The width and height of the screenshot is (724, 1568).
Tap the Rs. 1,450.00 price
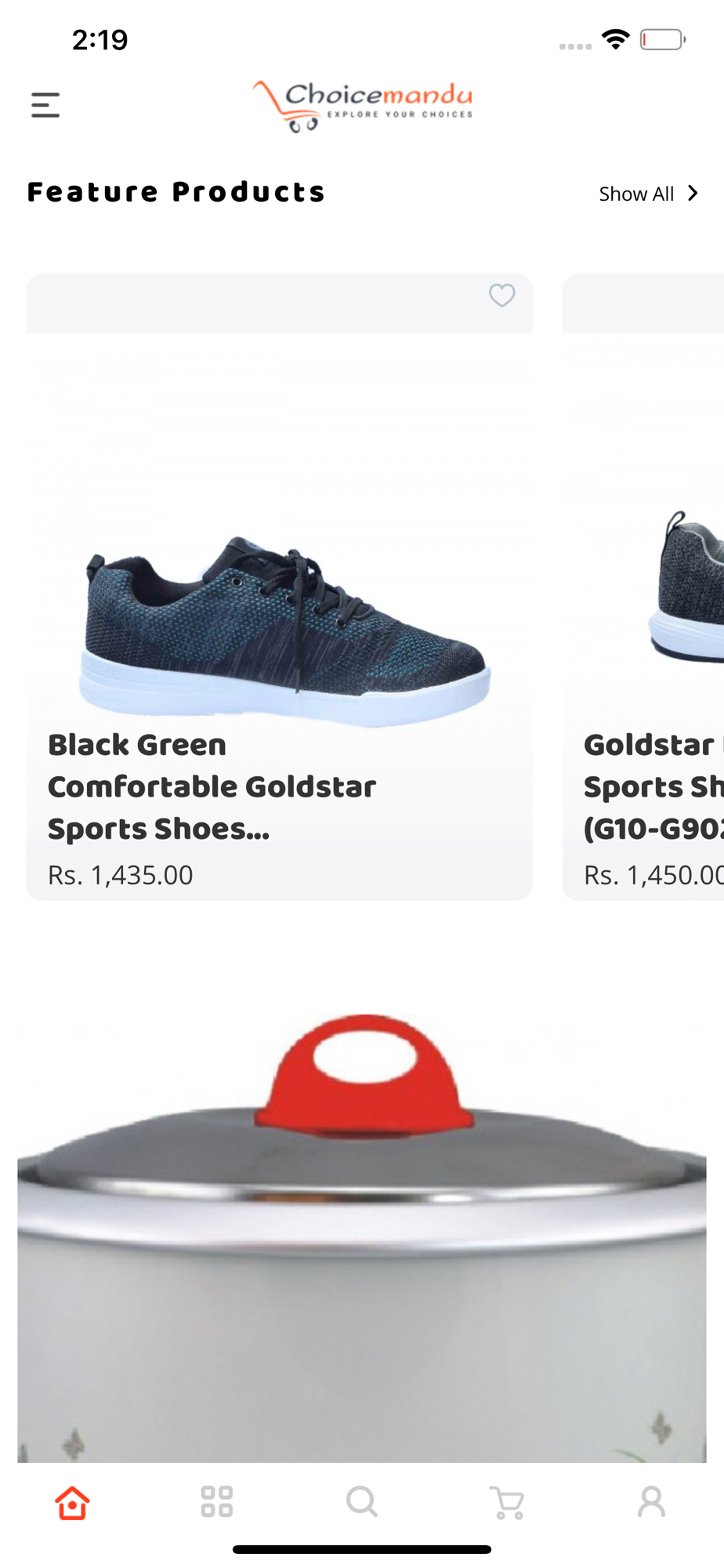pyautogui.click(x=653, y=875)
